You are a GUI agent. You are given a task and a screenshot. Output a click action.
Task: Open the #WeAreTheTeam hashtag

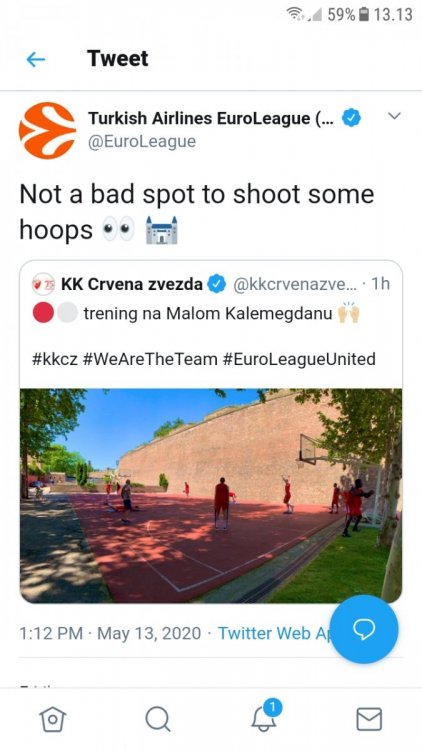(150, 359)
